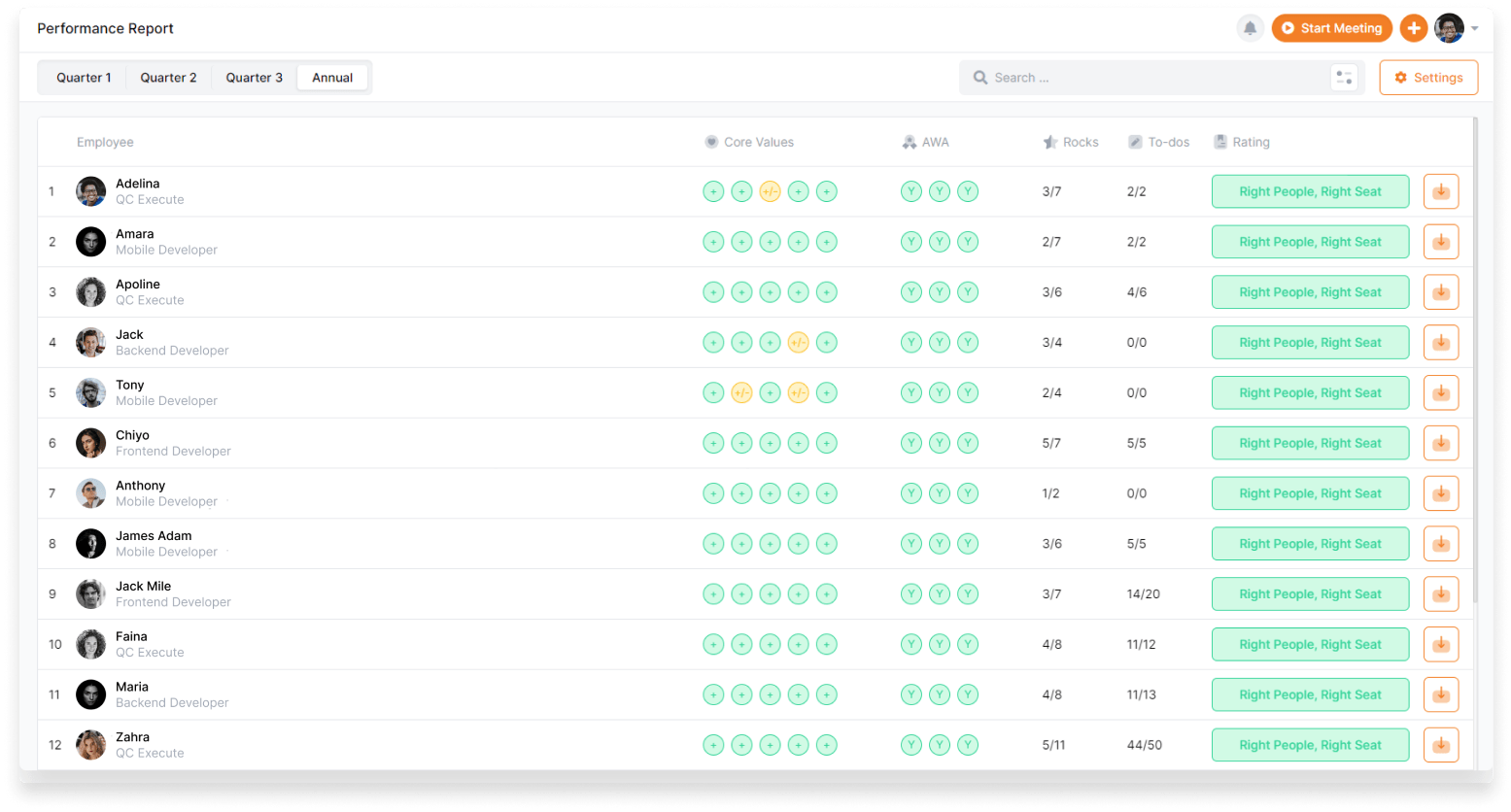Click Maria's last AWA Y badge

pos(968,694)
